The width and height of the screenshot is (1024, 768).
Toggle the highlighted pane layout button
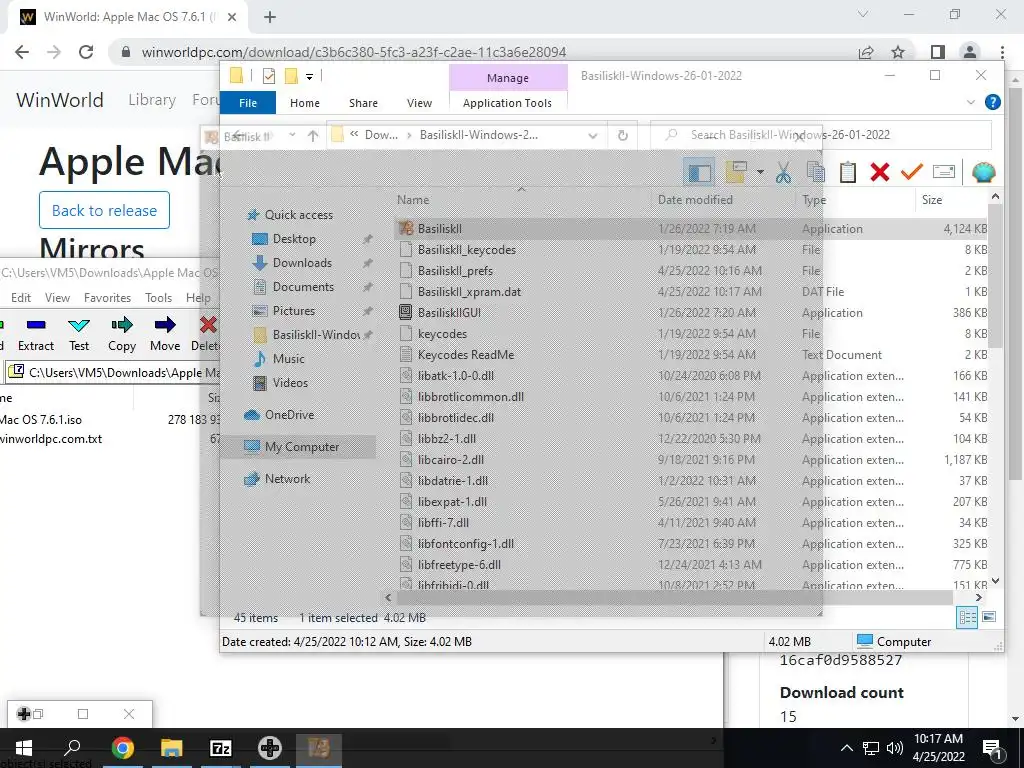pos(699,172)
